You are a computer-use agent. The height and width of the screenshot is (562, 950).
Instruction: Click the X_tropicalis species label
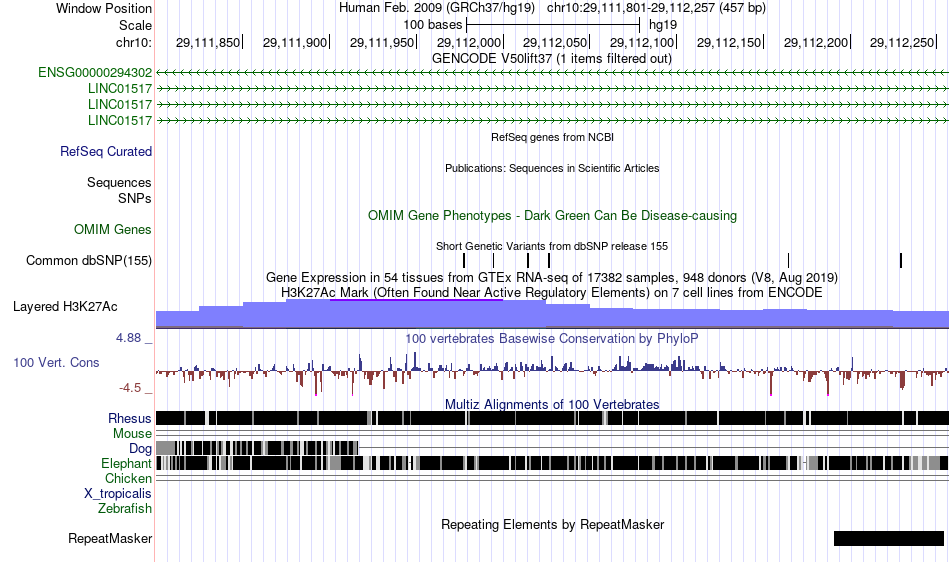118,494
